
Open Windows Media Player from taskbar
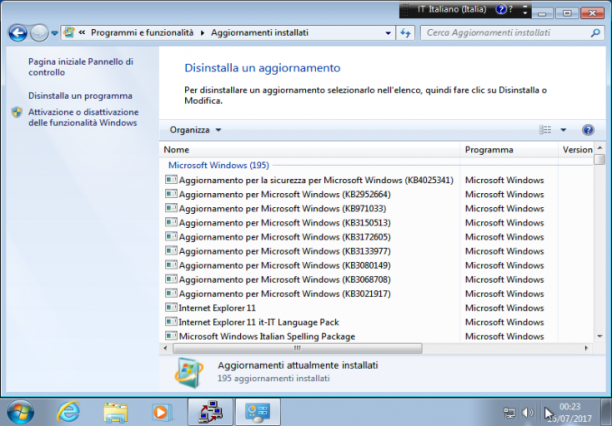click(x=162, y=412)
